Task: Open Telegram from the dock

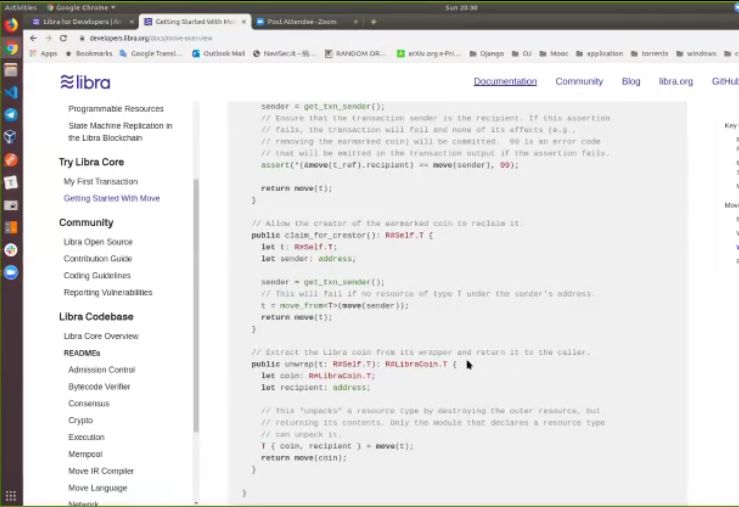Action: pos(11,114)
